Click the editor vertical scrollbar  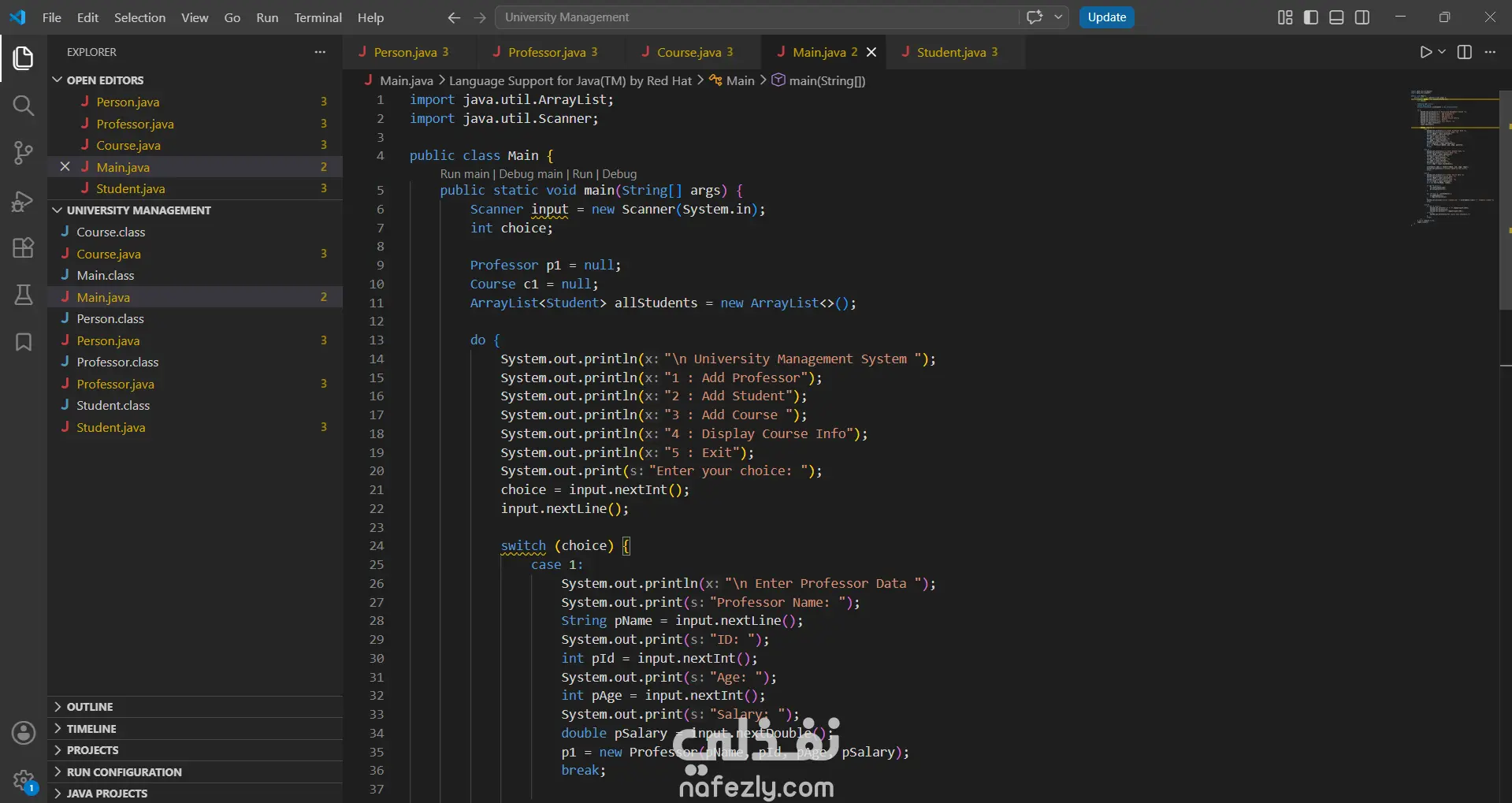1505,199
